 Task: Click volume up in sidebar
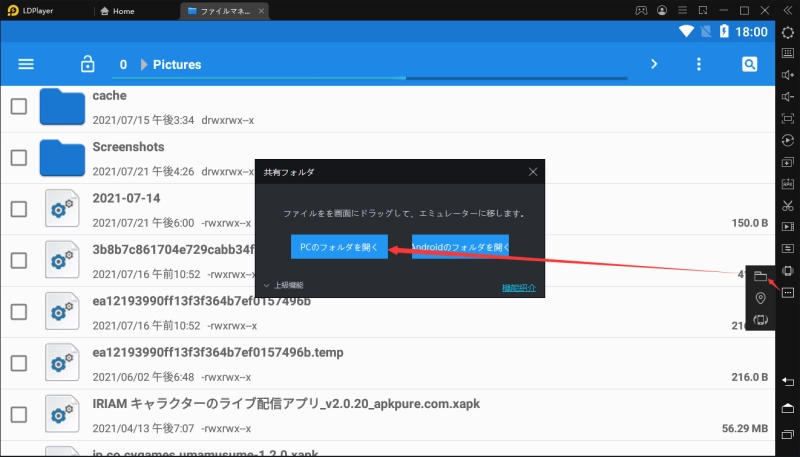(x=788, y=75)
